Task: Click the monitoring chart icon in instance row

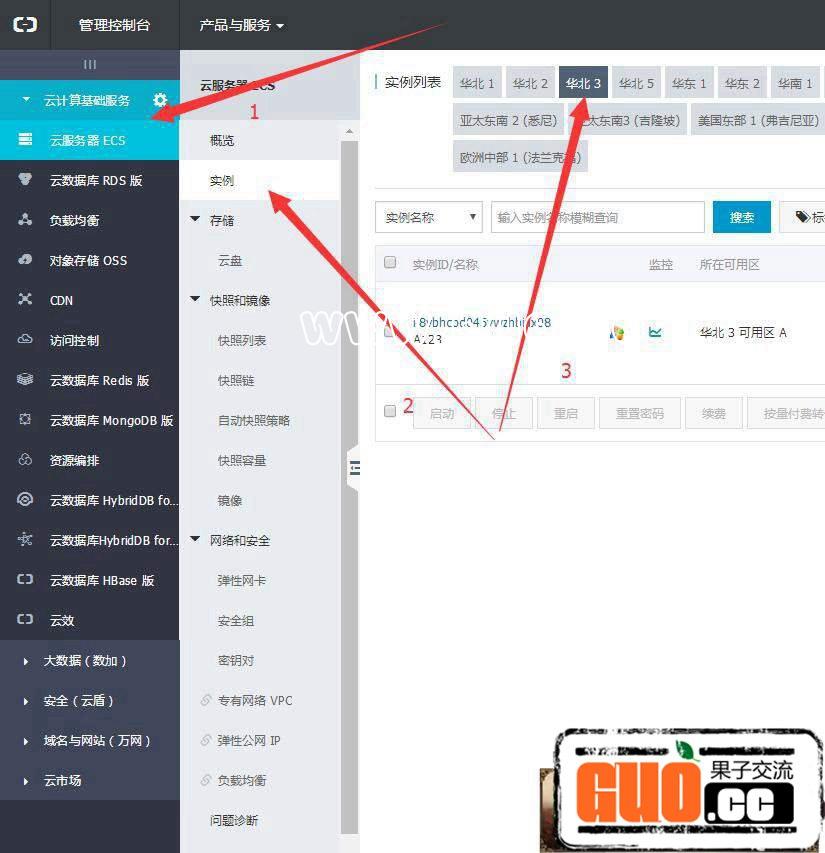Action: click(x=655, y=332)
